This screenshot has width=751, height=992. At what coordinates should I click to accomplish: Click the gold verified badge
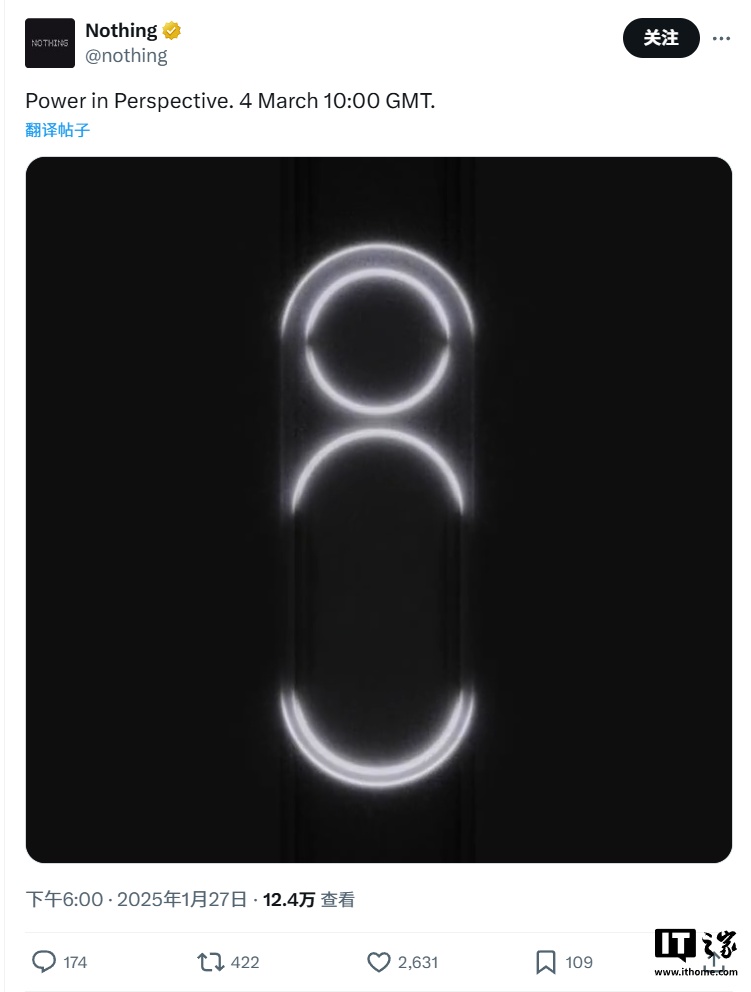171,30
